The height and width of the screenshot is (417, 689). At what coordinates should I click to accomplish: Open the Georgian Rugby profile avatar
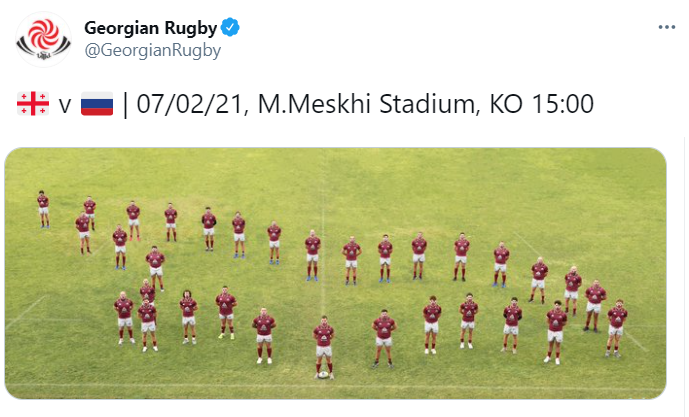[44, 40]
